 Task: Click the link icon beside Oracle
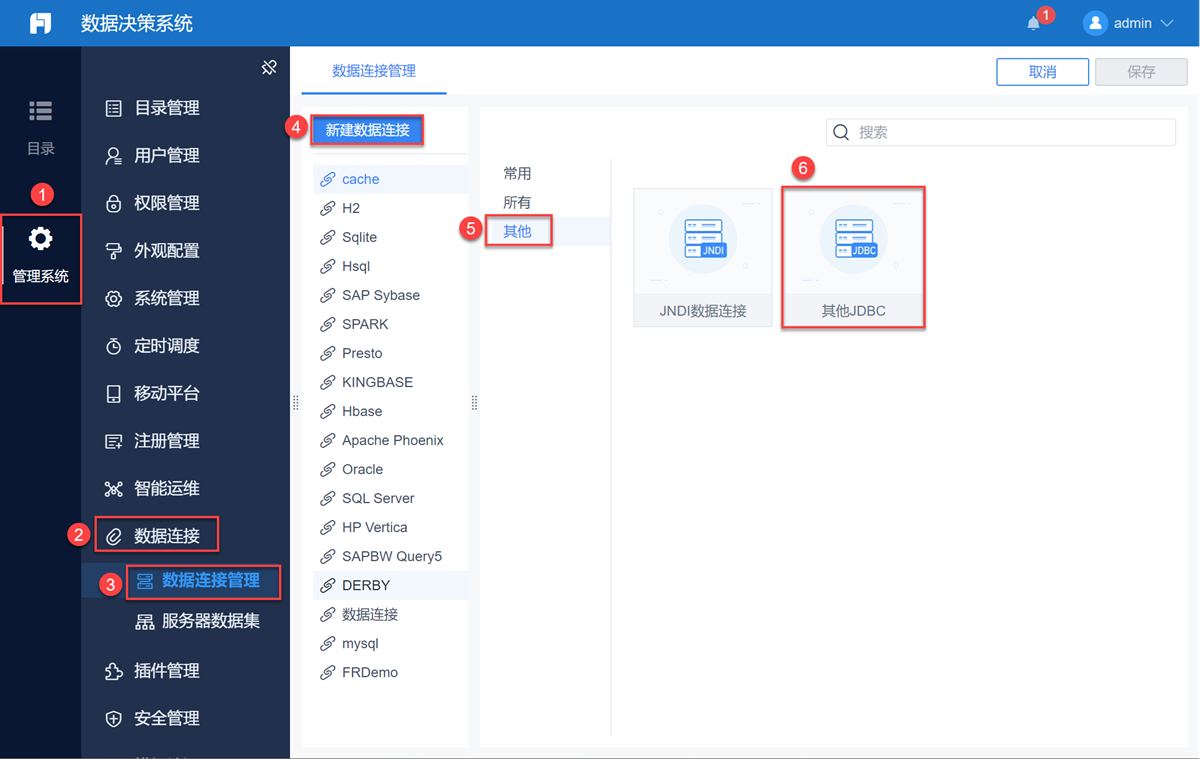[327, 470]
